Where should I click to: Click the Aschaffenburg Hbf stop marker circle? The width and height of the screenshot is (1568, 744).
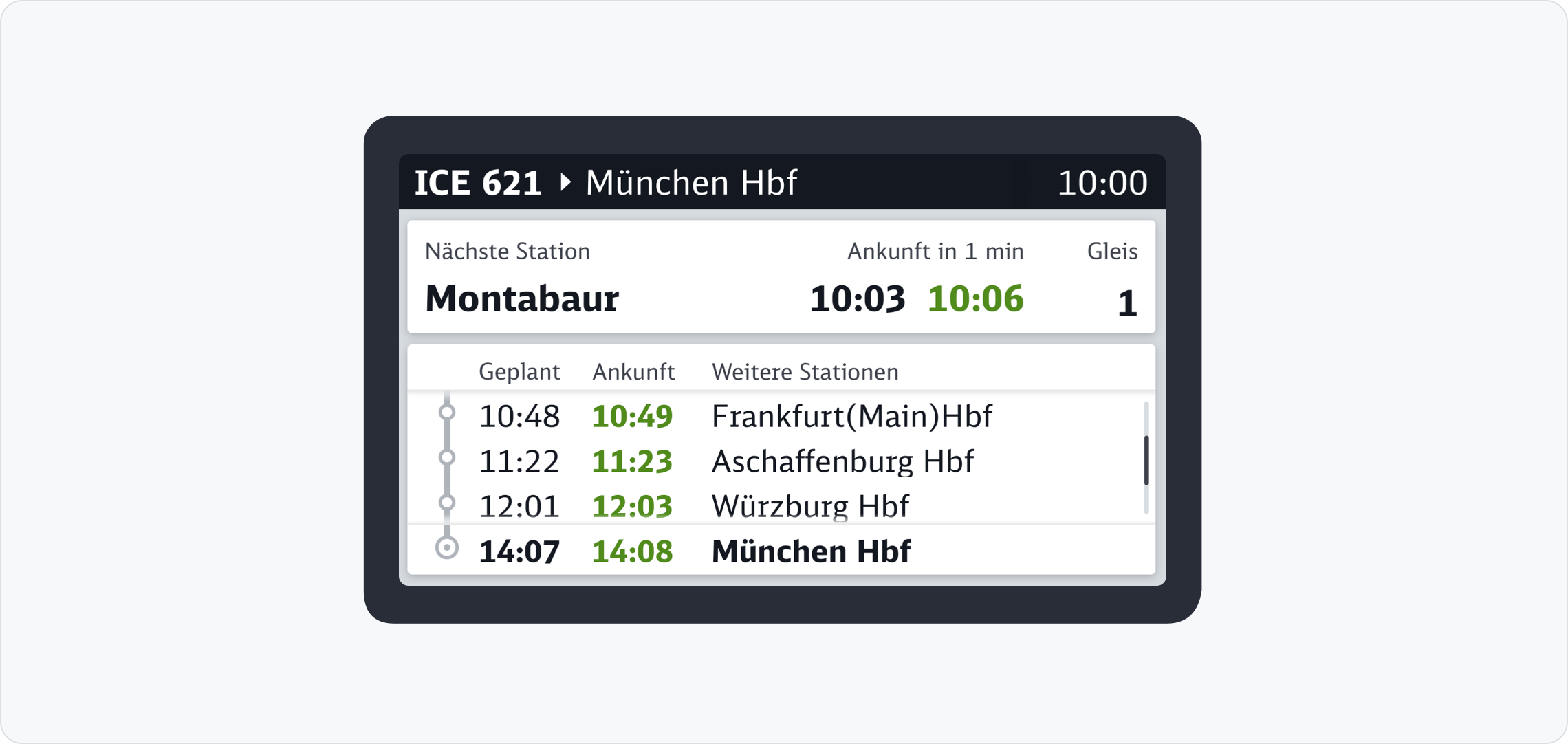coord(447,457)
